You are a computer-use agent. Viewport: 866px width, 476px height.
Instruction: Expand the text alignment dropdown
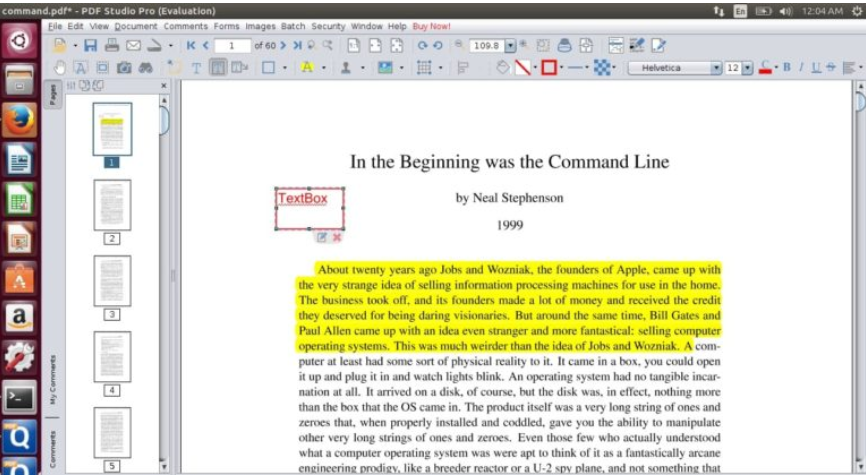860,68
